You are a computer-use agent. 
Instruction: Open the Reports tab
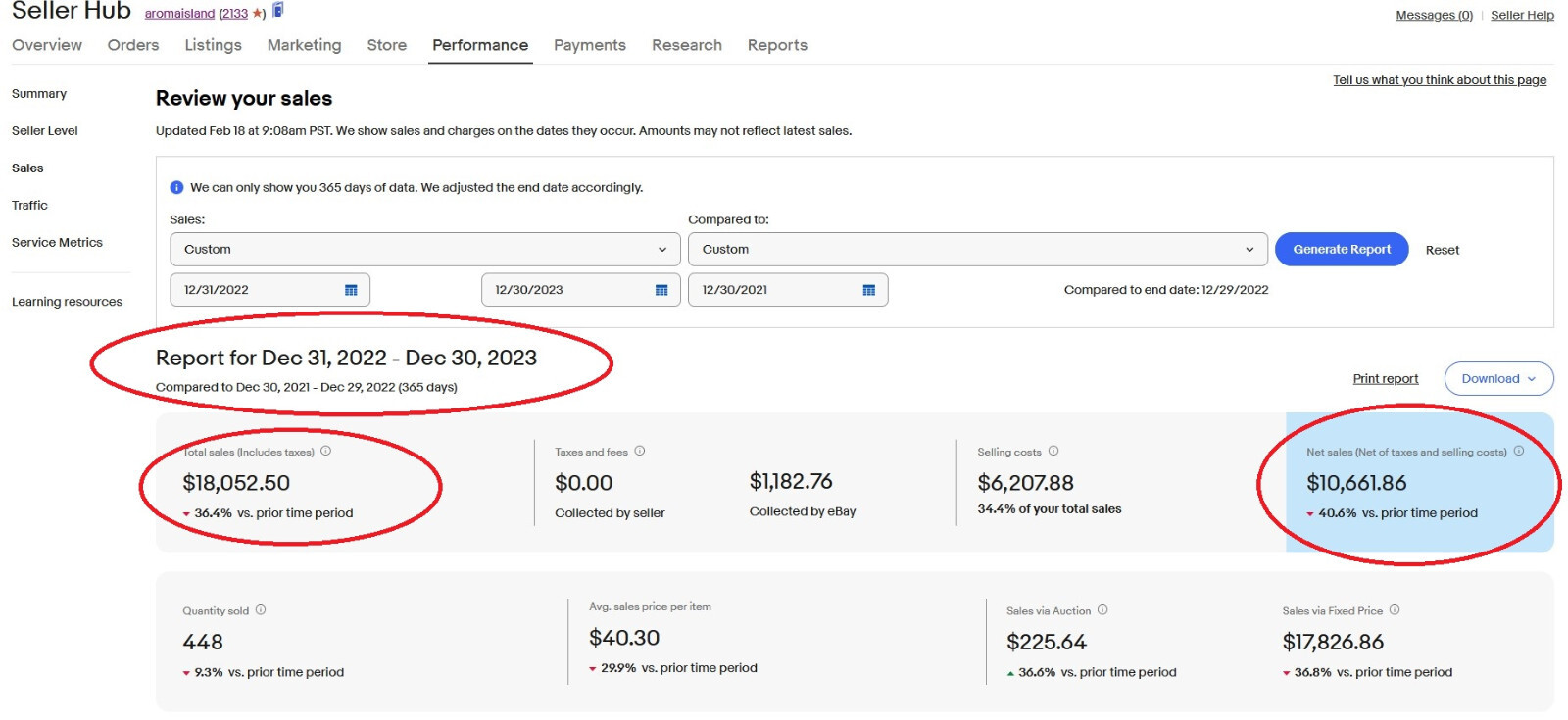777,45
